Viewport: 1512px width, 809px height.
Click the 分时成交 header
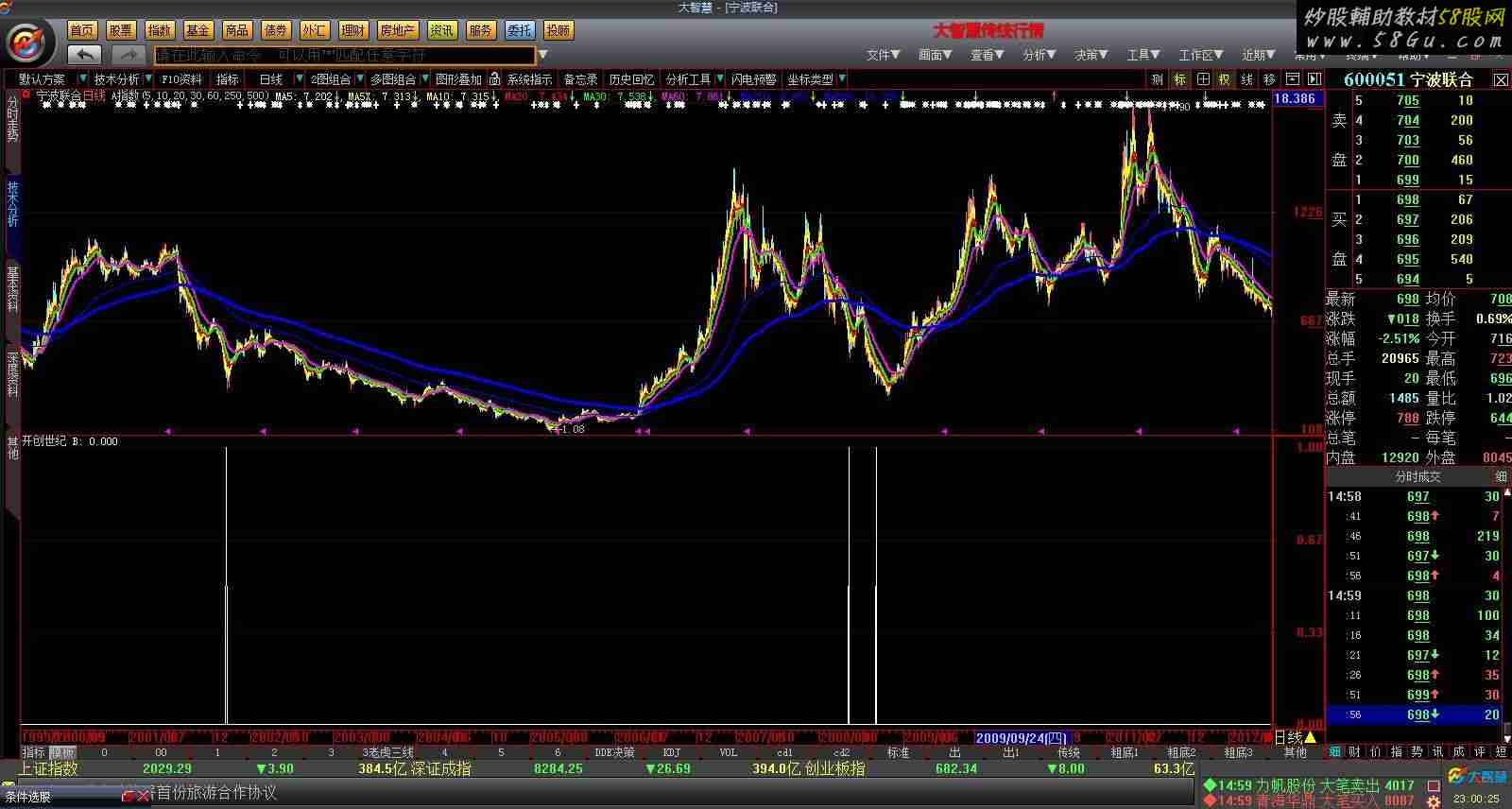coord(1417,476)
